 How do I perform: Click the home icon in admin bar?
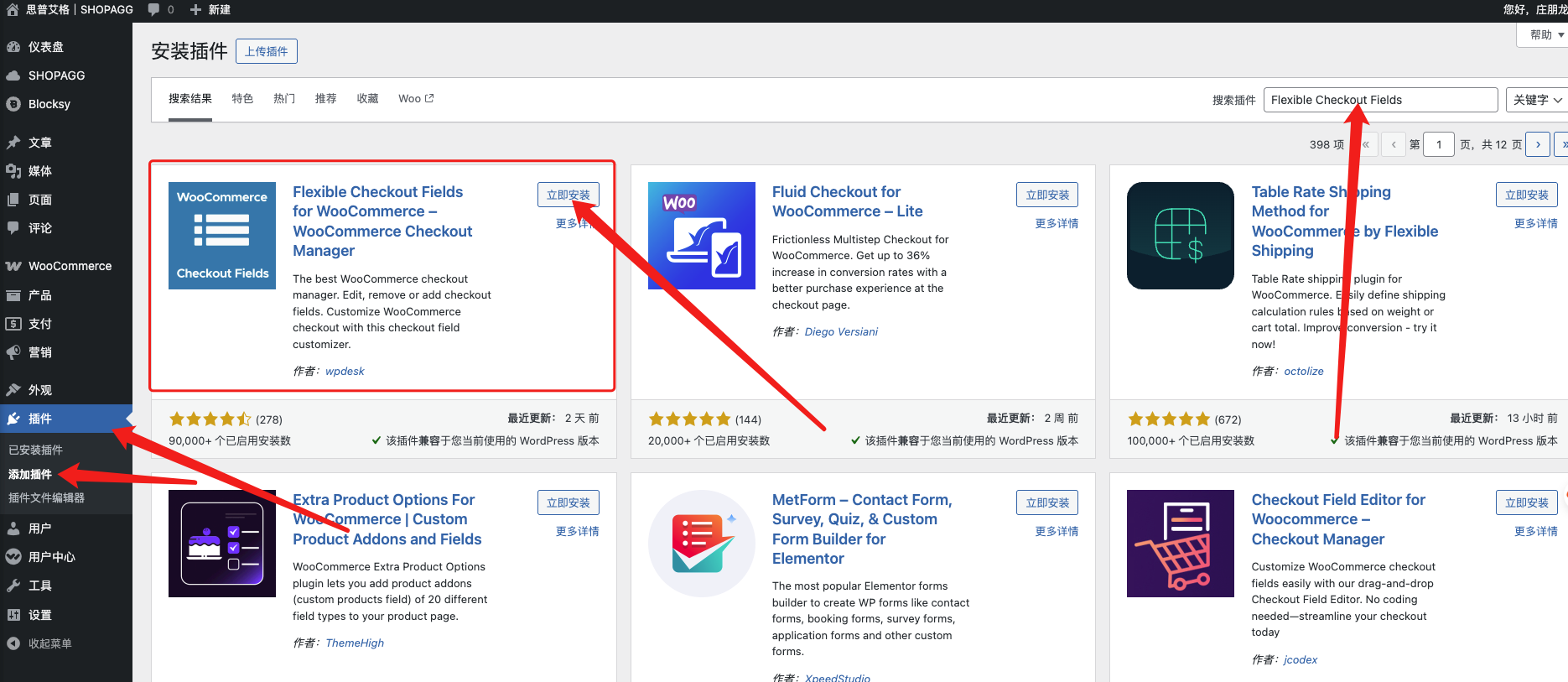click(x=13, y=9)
